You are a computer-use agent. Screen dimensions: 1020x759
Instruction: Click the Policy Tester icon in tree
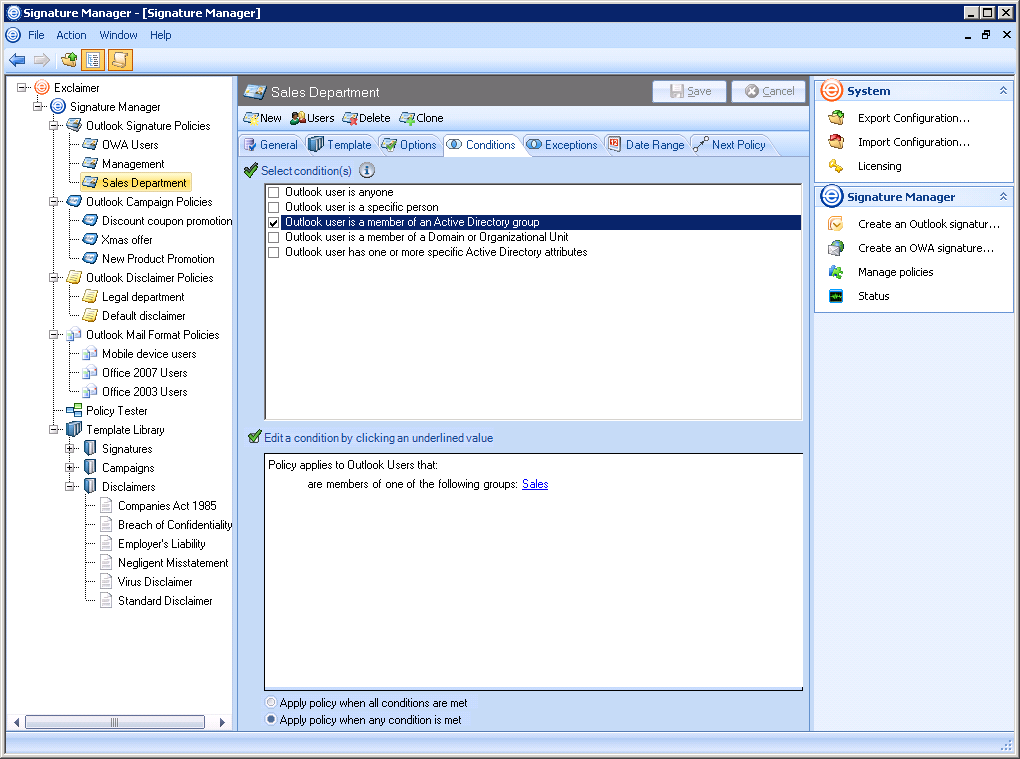click(74, 411)
